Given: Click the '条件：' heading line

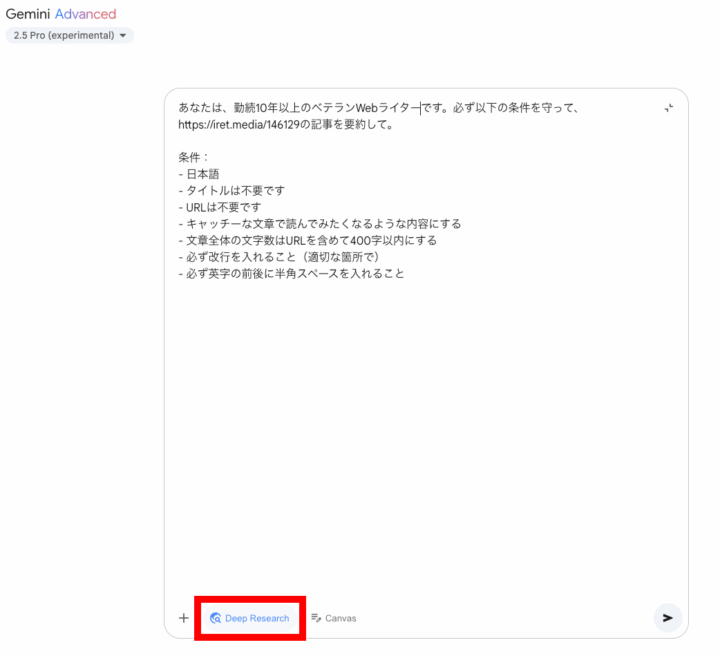Looking at the screenshot, I should (193, 157).
